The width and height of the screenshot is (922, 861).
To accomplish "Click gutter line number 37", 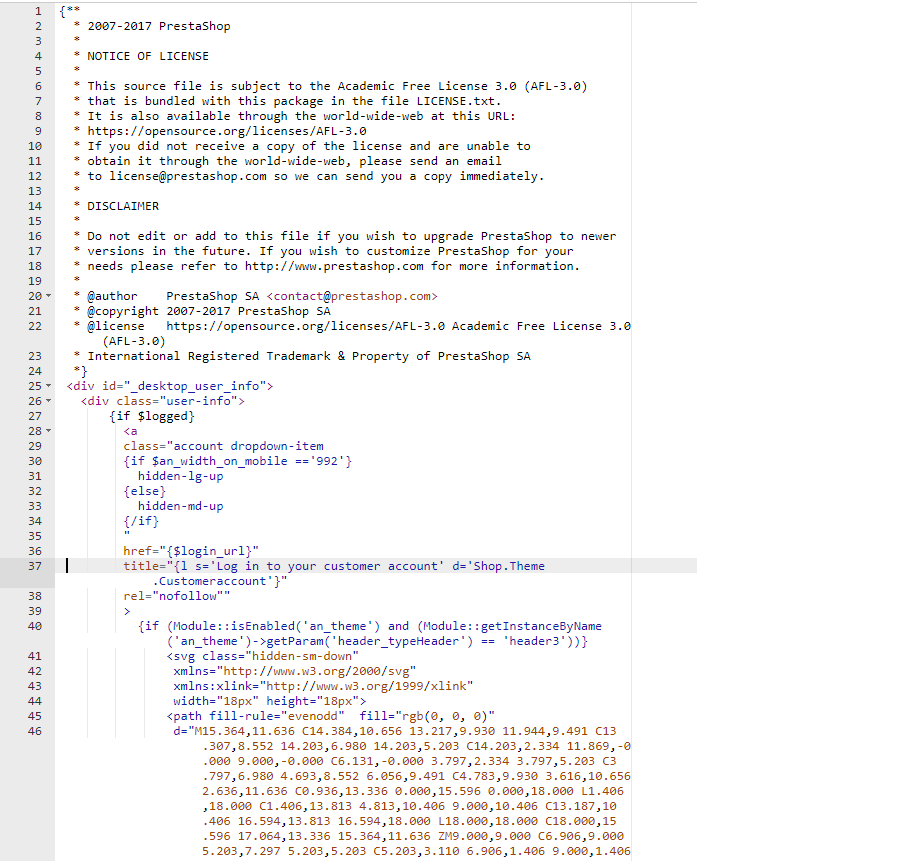I will [35, 566].
